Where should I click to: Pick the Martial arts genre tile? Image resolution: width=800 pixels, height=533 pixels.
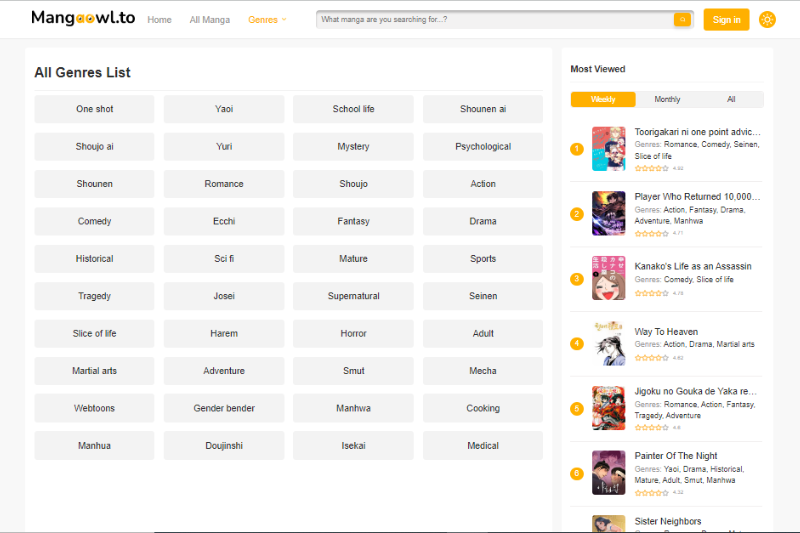tap(94, 371)
